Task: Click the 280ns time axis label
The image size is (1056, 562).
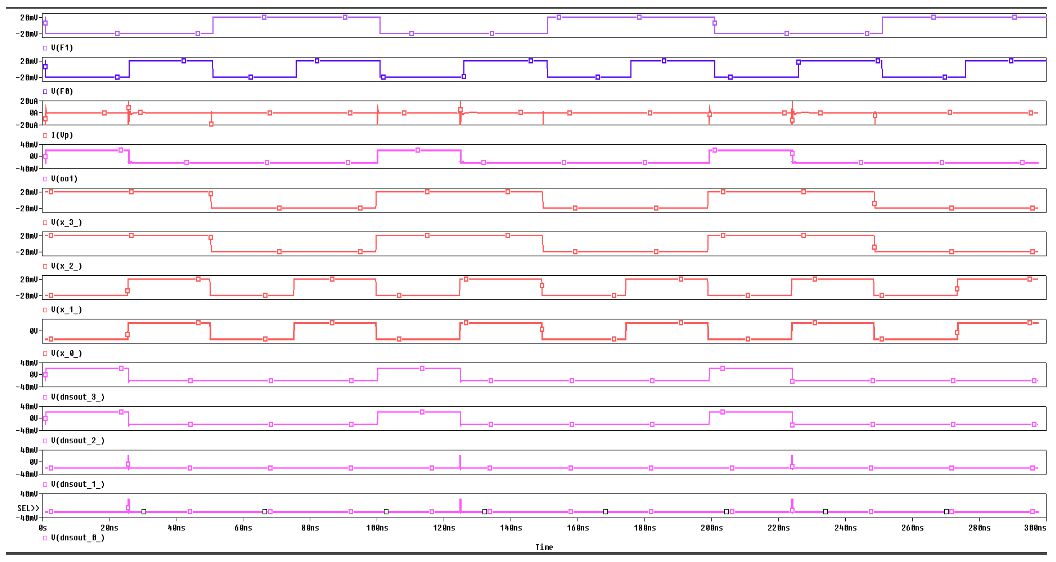Action: (x=979, y=528)
